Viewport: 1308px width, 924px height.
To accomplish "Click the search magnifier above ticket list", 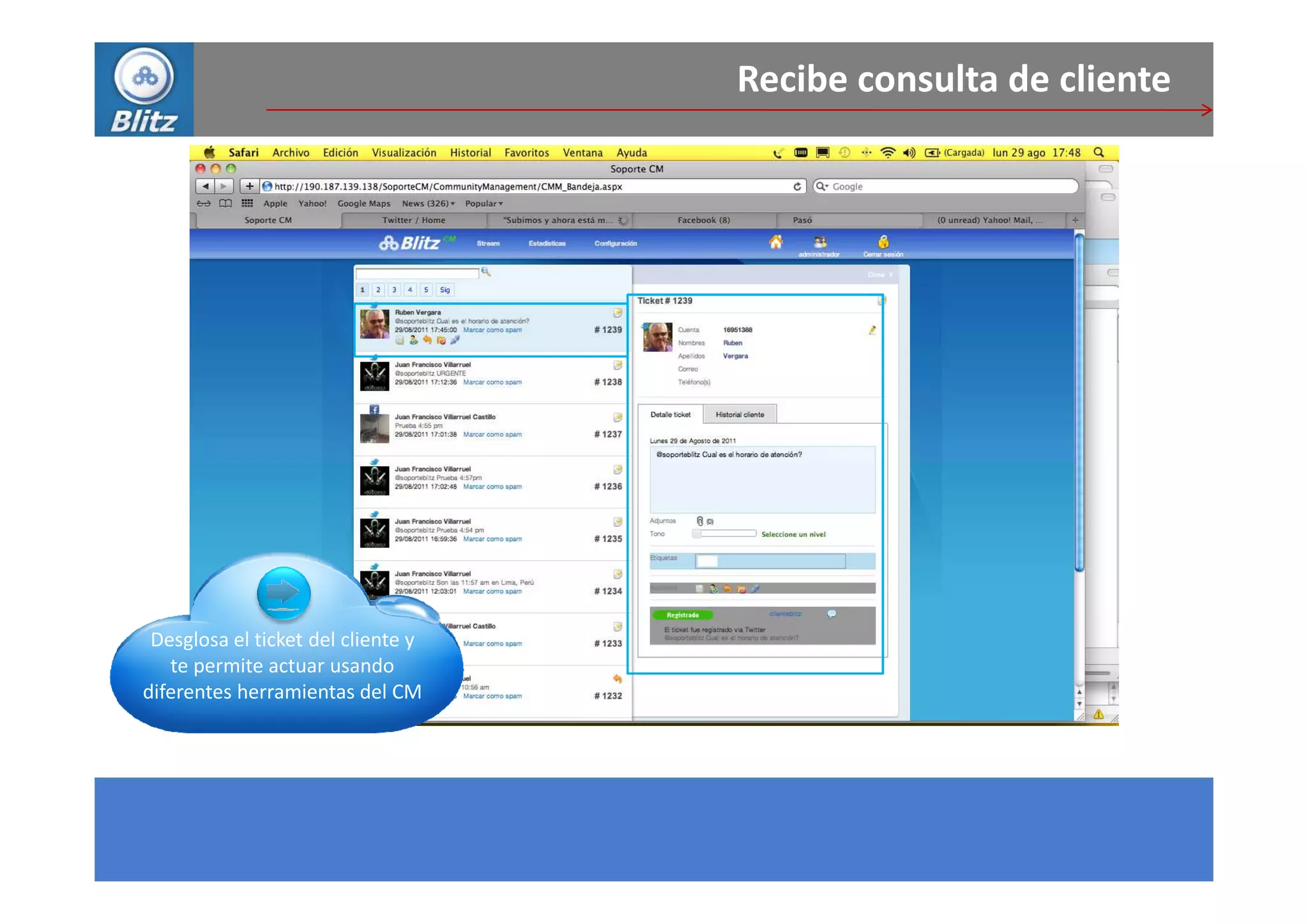I will click(x=486, y=272).
